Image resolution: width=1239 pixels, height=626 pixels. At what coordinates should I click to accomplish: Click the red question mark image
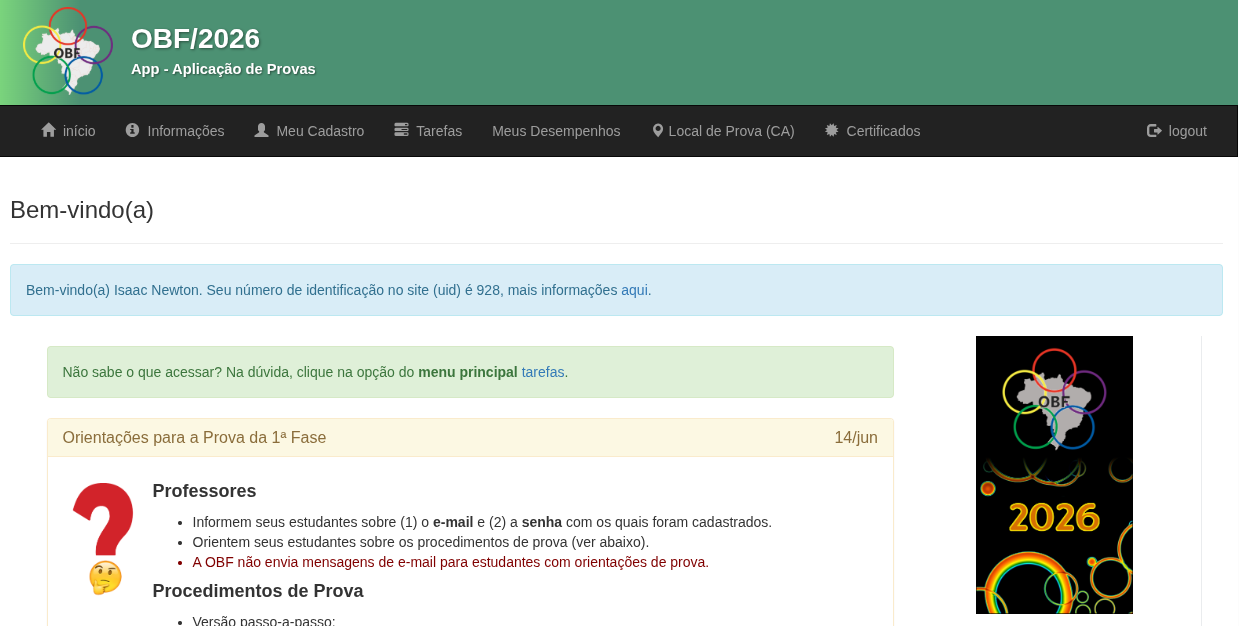104,518
